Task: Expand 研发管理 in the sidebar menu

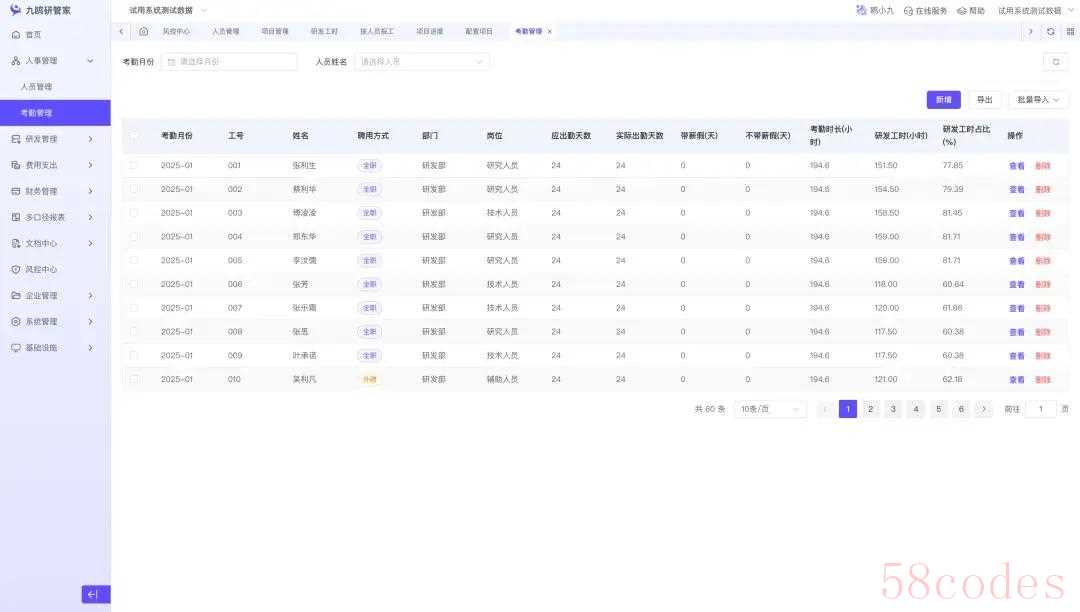Action: 55,139
